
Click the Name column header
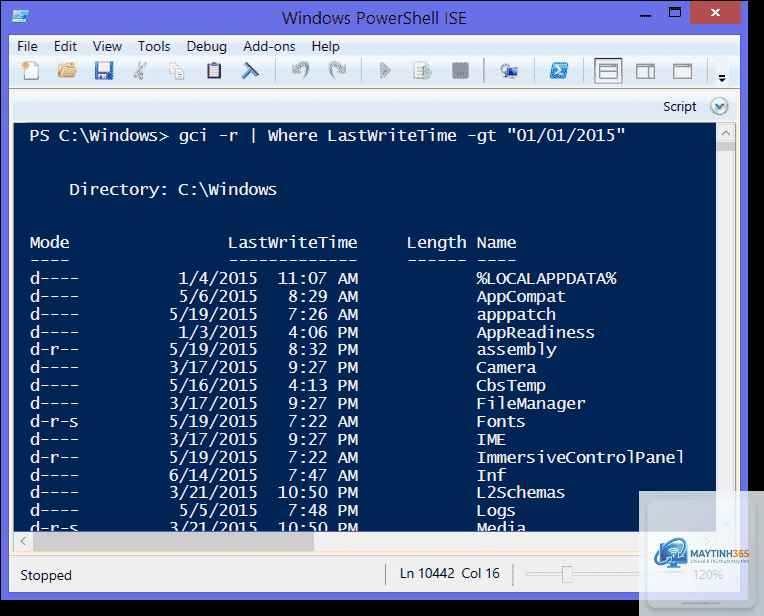pos(496,242)
